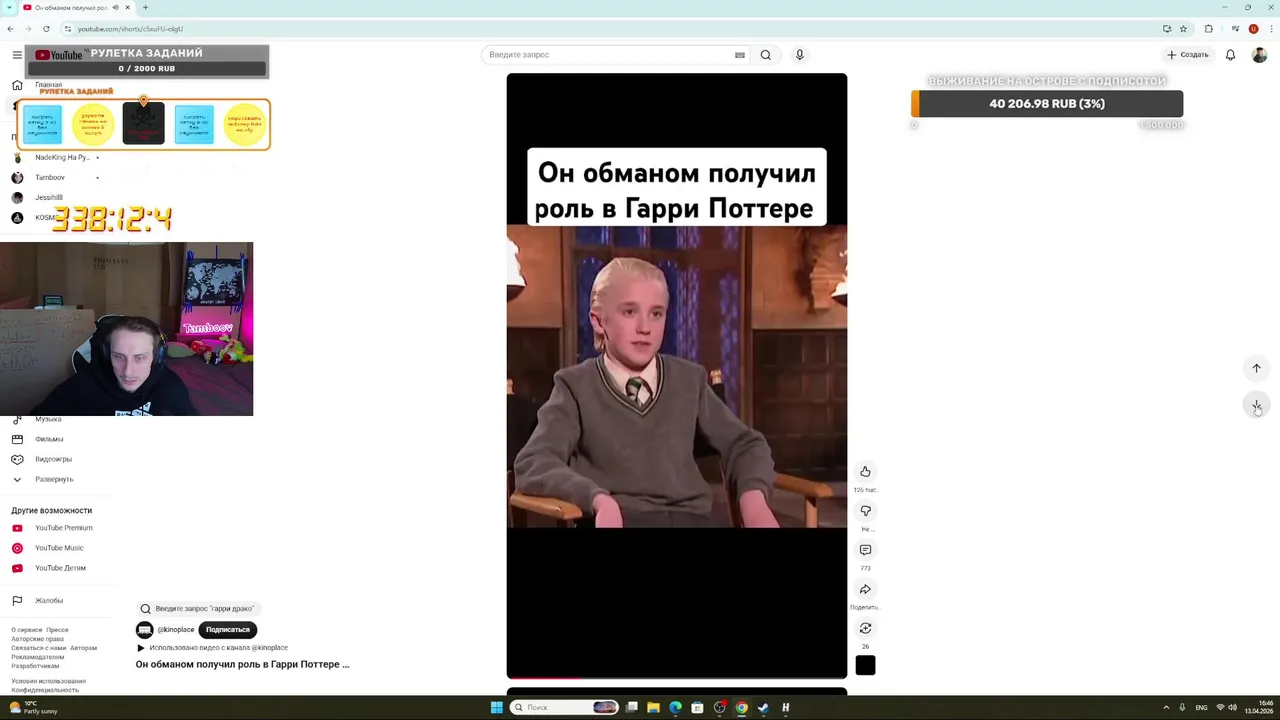
Task: Open the Разработчикам footer link
Action: pos(35,666)
